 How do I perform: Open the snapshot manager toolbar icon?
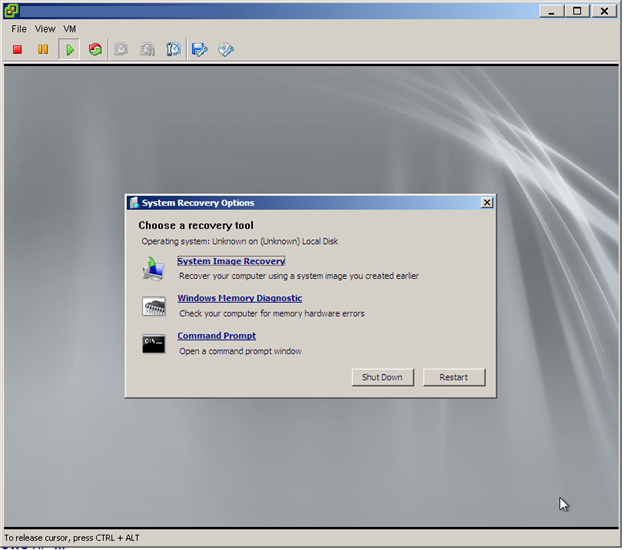pyautogui.click(x=174, y=49)
